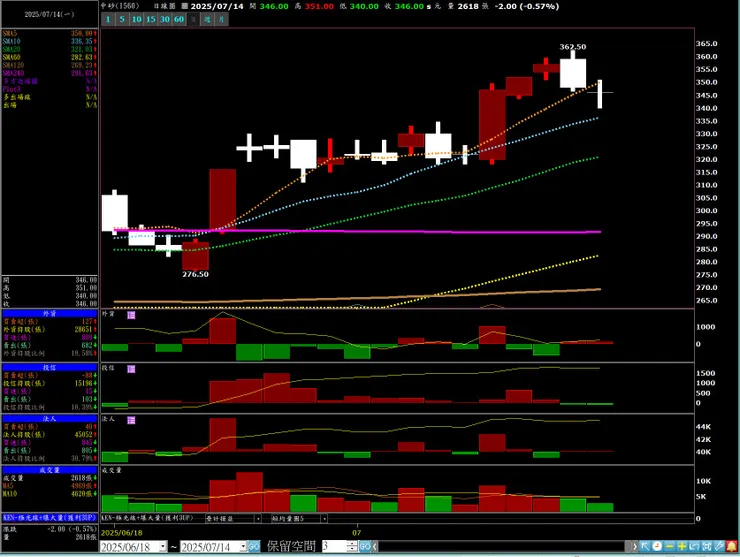Switch to the monthly (月) chart
The image size is (740, 557).
[x=221, y=19]
